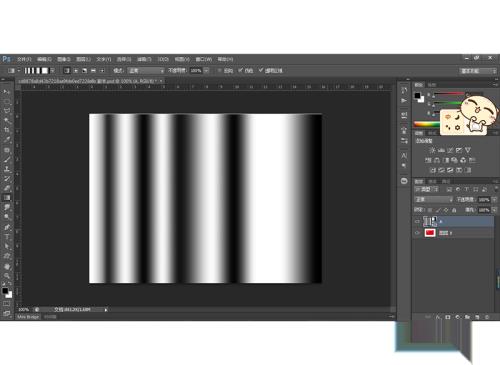Select the Eyedropper tool
The width and height of the screenshot is (500, 365).
[x=7, y=140]
